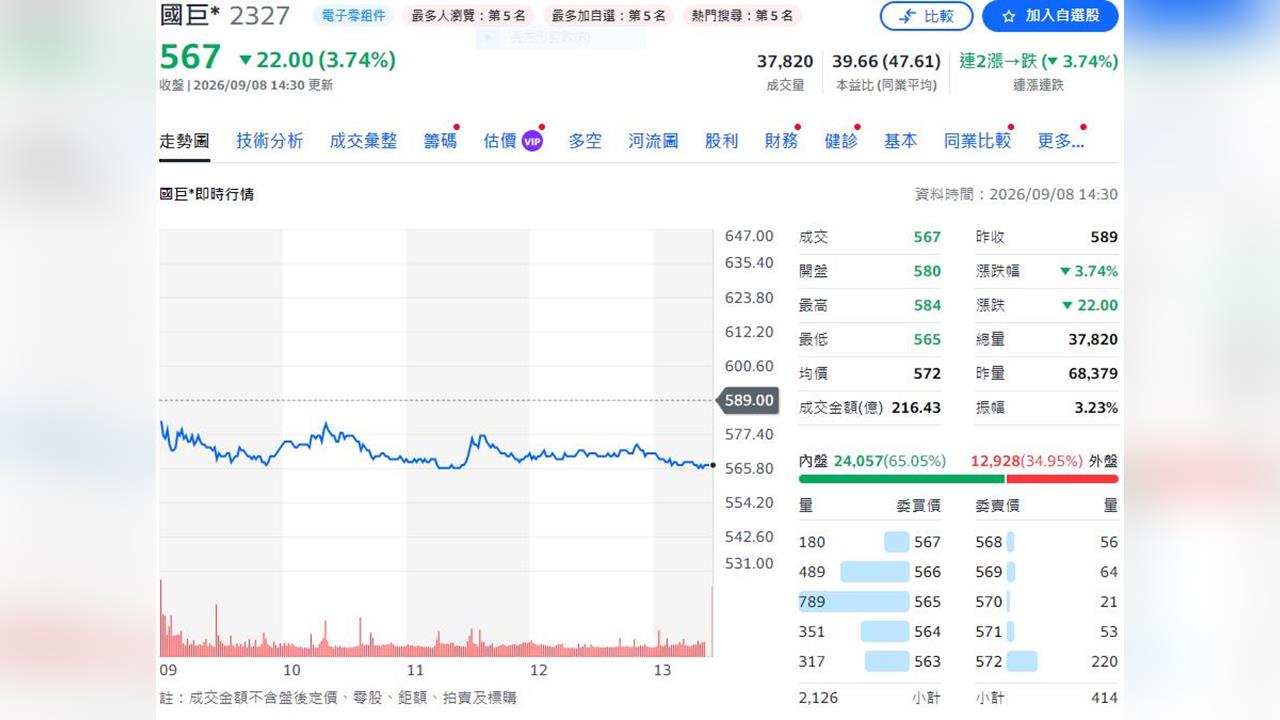Click the bid price 564 row
The width and height of the screenshot is (1280, 720).
(x=870, y=632)
